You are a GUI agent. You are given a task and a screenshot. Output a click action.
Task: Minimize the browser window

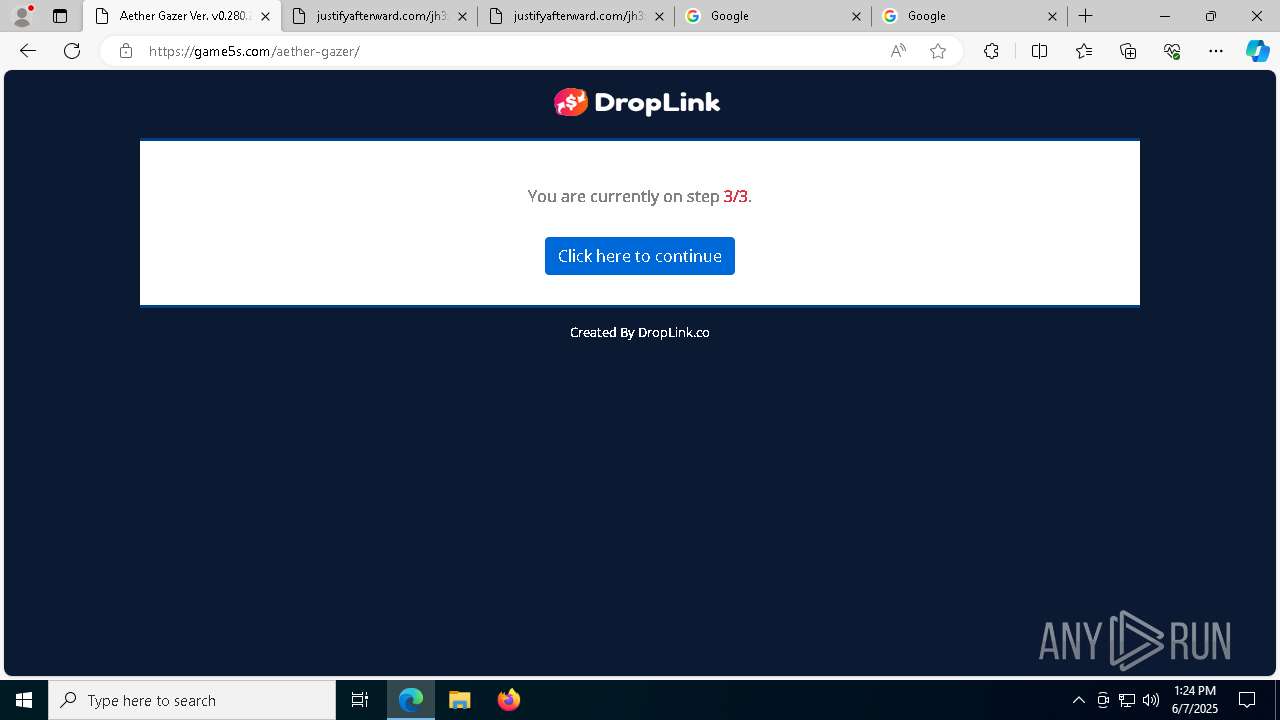pyautogui.click(x=1165, y=16)
